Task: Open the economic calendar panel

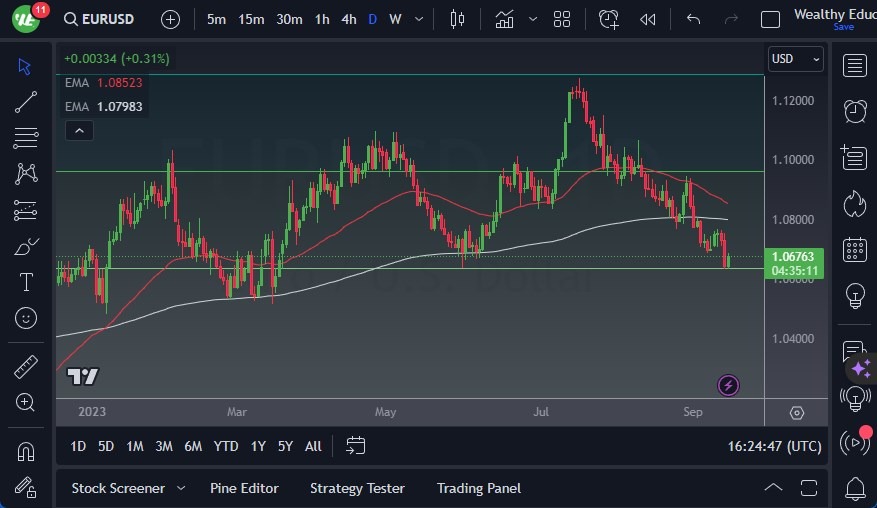Action: (x=855, y=249)
